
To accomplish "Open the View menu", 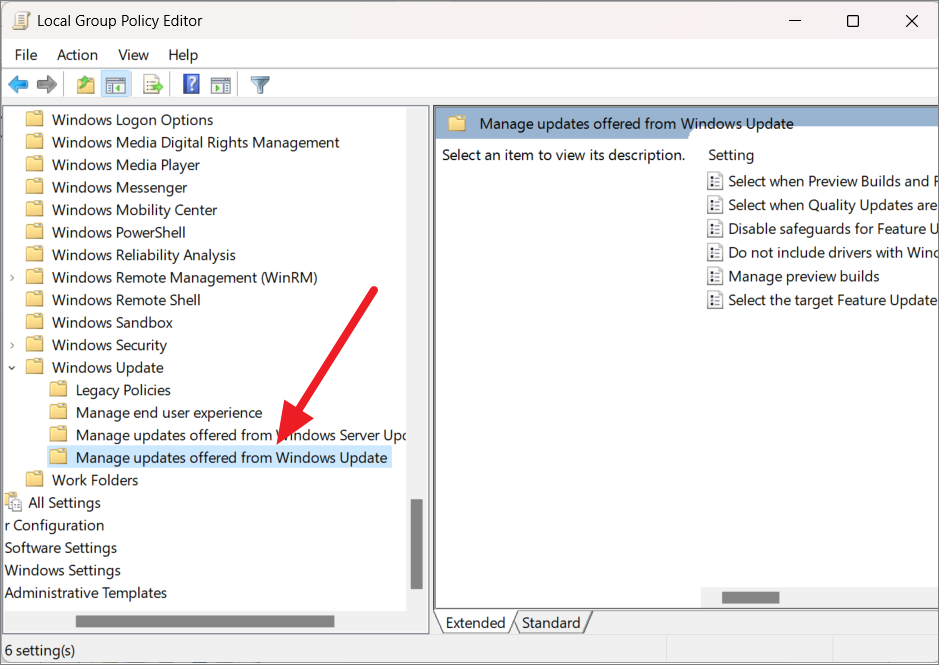I will [x=133, y=55].
